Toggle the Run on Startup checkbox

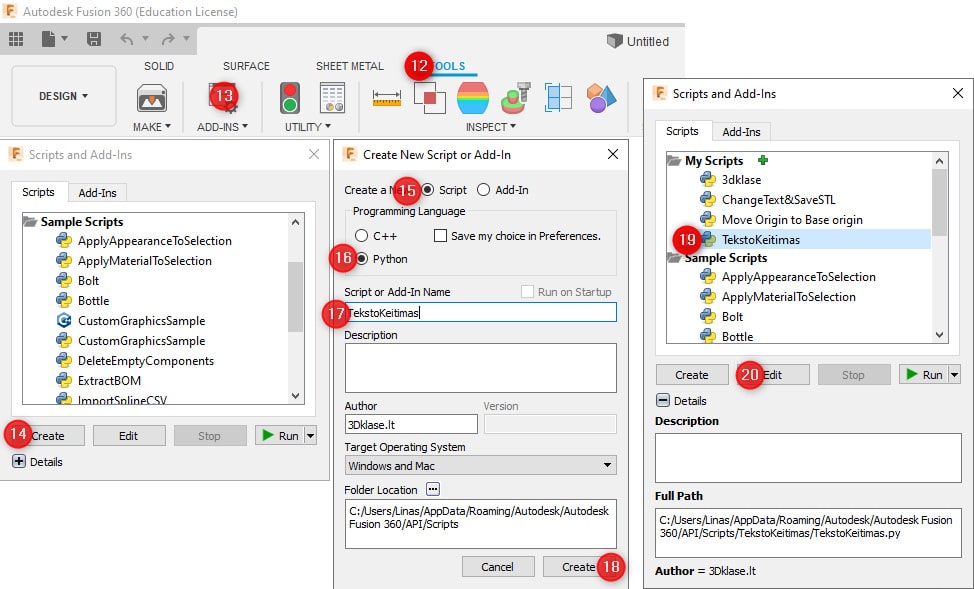[x=527, y=292]
